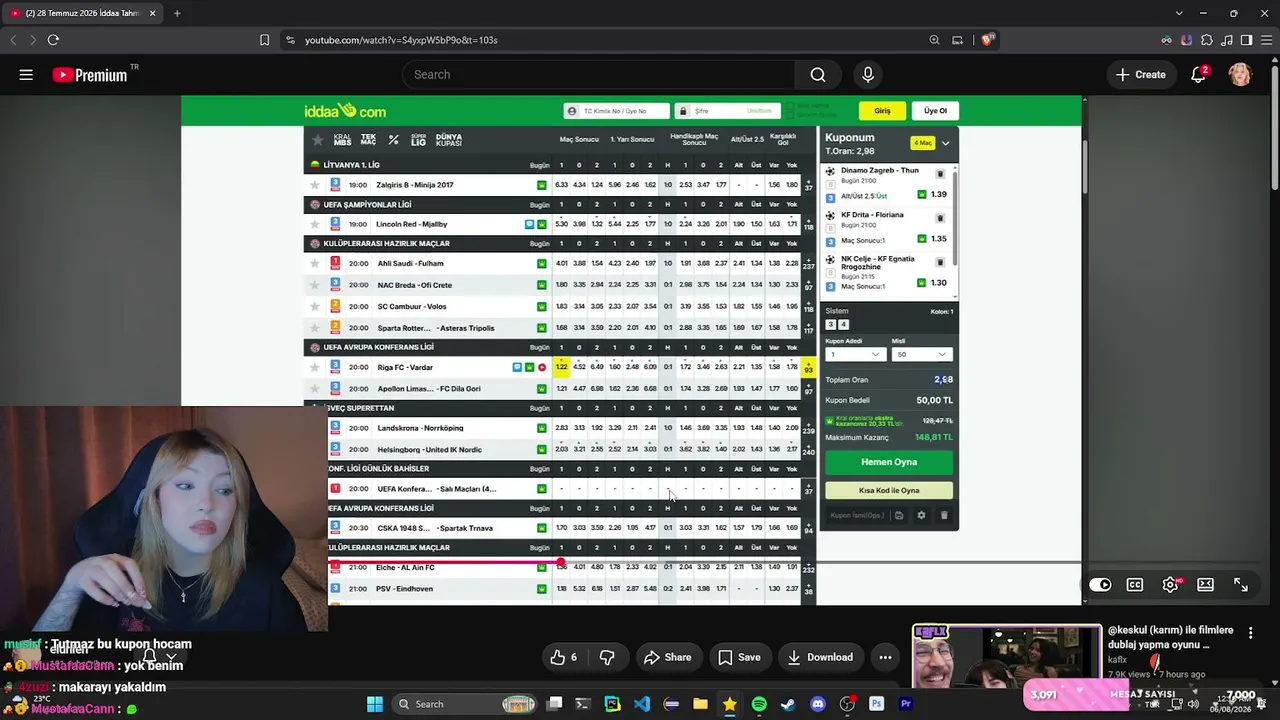Open Discord from the taskbar
Screen dimensions: 1280x720
(x=818, y=704)
